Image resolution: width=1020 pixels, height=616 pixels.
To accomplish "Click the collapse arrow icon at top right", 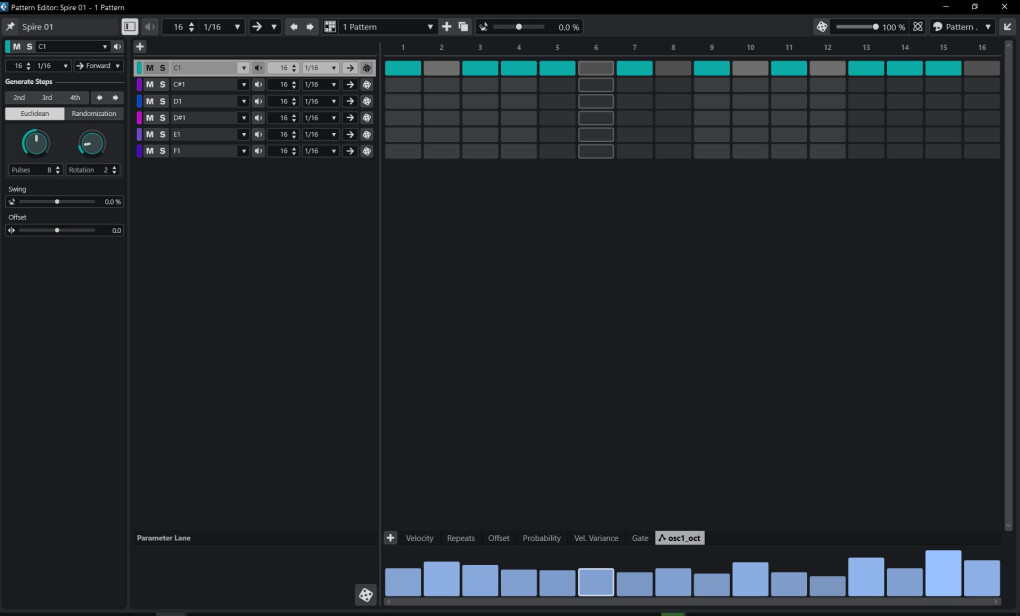I will point(1008,27).
